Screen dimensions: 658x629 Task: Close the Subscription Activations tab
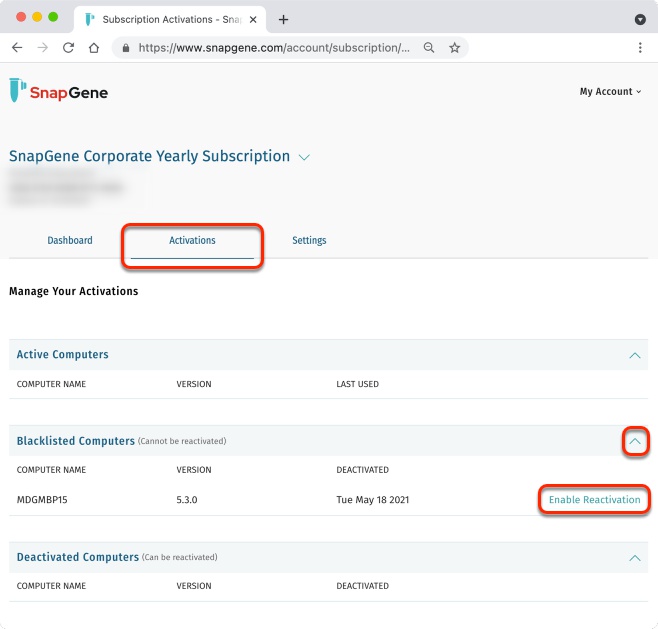(x=253, y=20)
